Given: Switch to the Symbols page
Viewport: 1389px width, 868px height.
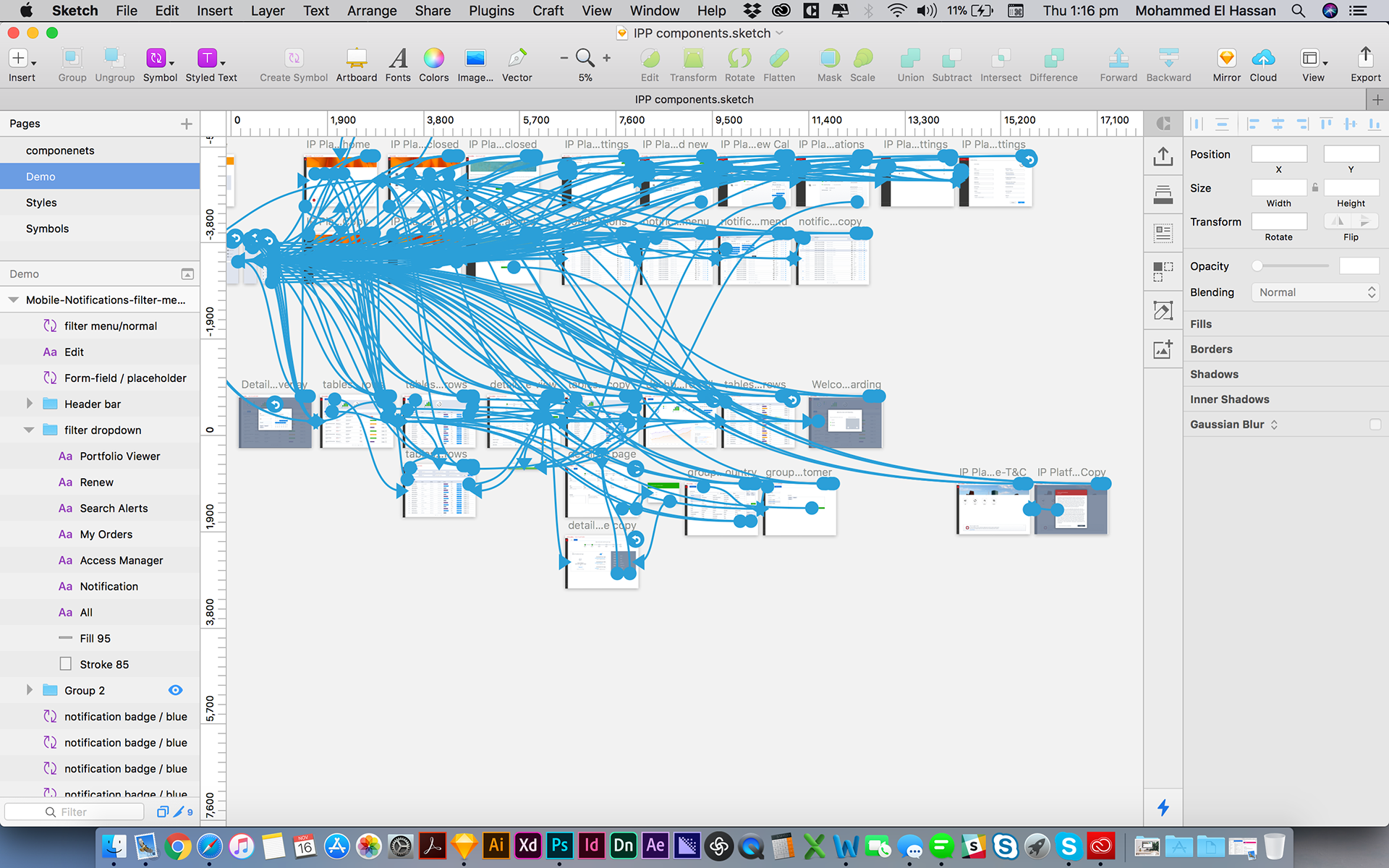Looking at the screenshot, I should tap(48, 229).
